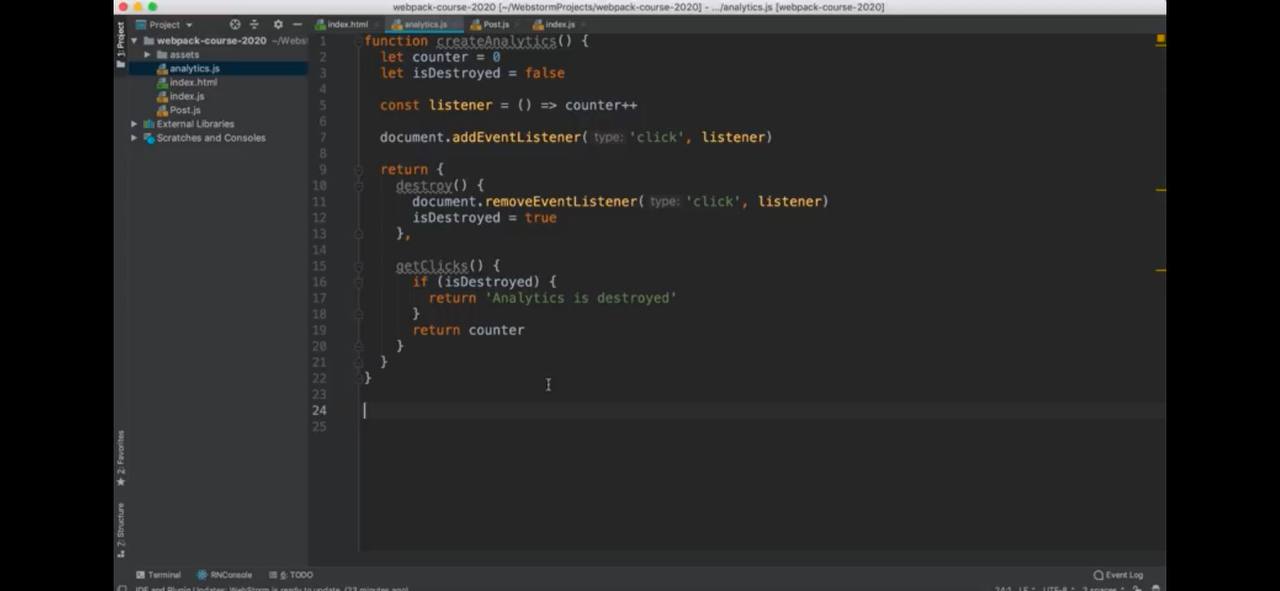Select index.js in the project tree
1280x591 pixels.
tap(180, 97)
